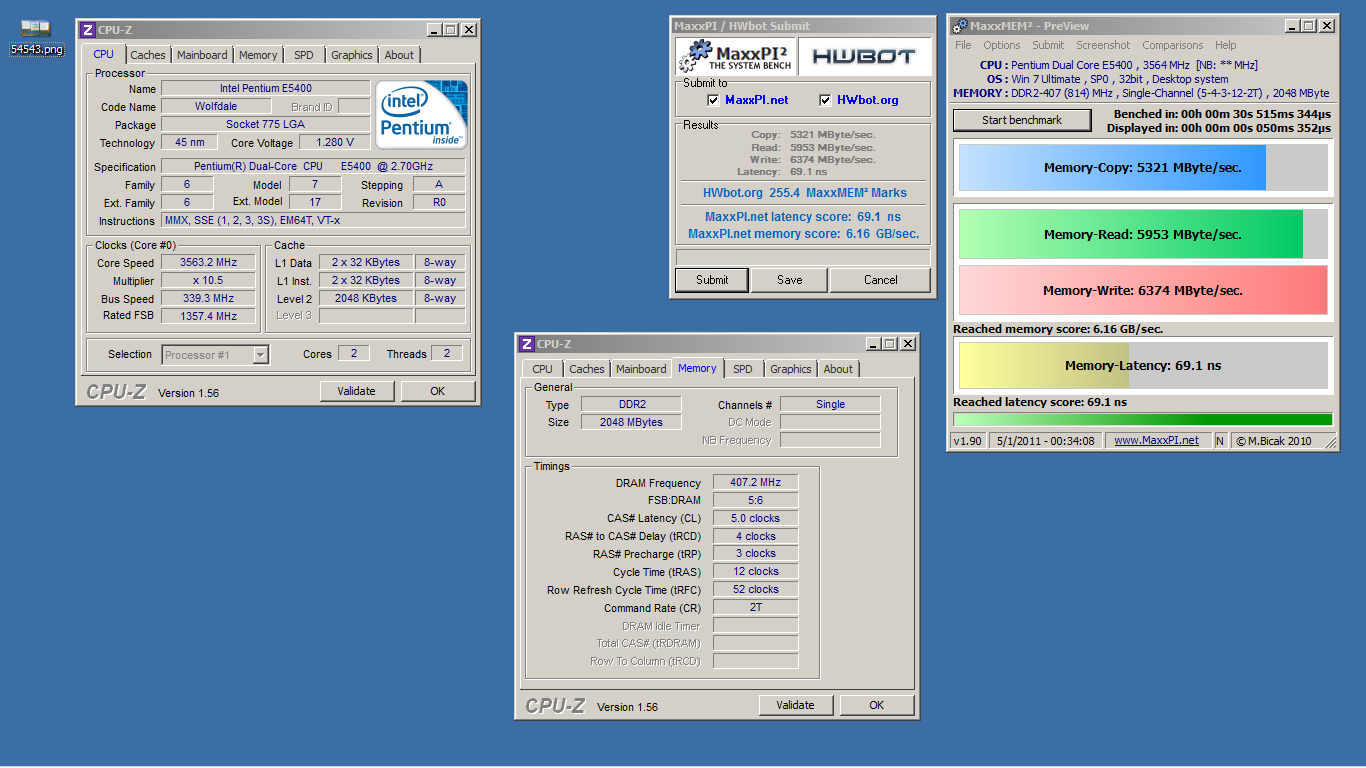1366x768 pixels.
Task: Click the Start benchmark button
Action: 1022,120
